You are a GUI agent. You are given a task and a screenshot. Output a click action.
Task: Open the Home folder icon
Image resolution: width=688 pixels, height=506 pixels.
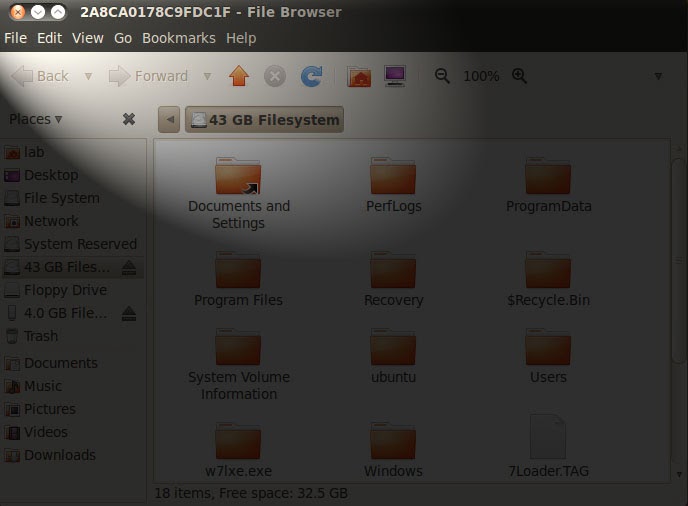click(x=359, y=76)
